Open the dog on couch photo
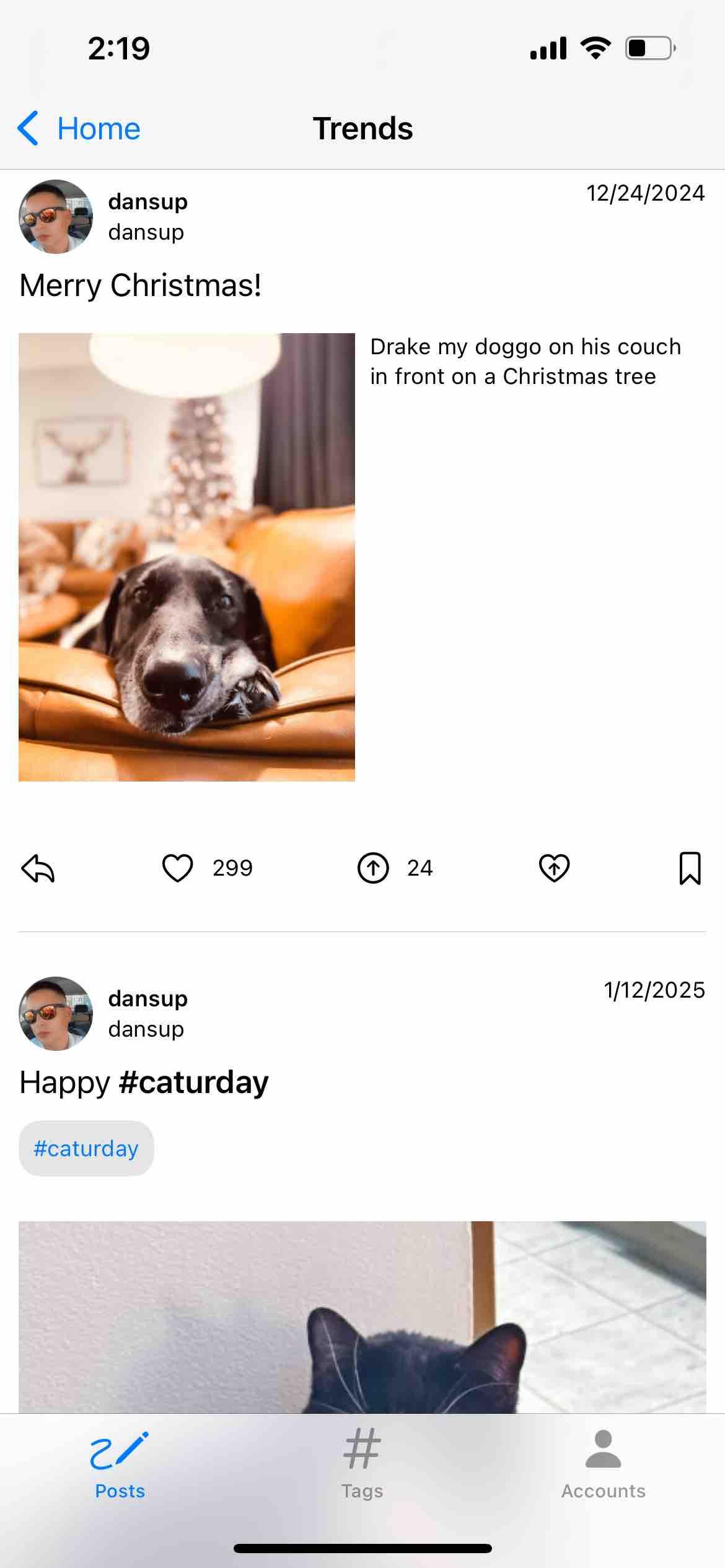Viewport: 725px width, 1568px height. coord(187,557)
